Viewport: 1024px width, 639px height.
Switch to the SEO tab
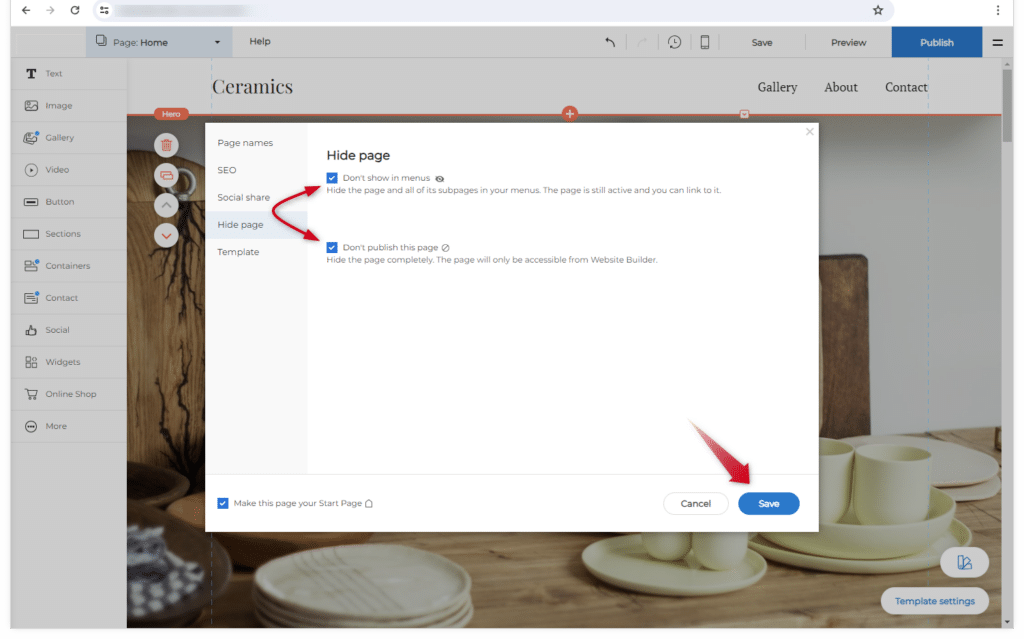pyautogui.click(x=227, y=170)
